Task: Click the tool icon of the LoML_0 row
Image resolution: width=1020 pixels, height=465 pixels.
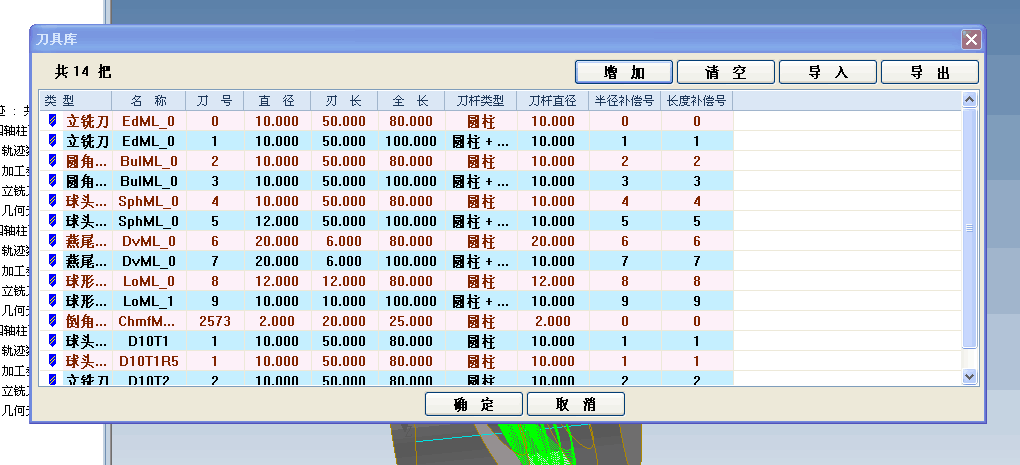Action: click(53, 281)
